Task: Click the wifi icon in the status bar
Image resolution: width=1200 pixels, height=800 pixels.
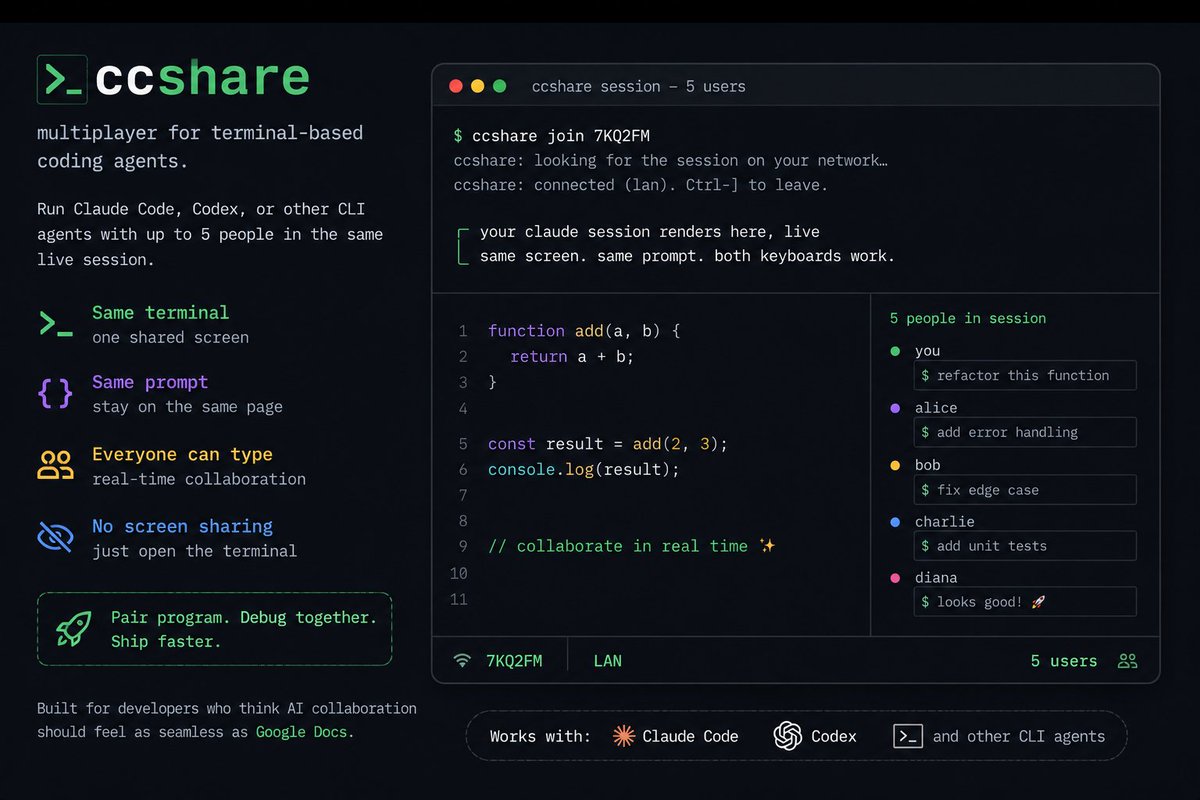Action: tap(462, 661)
